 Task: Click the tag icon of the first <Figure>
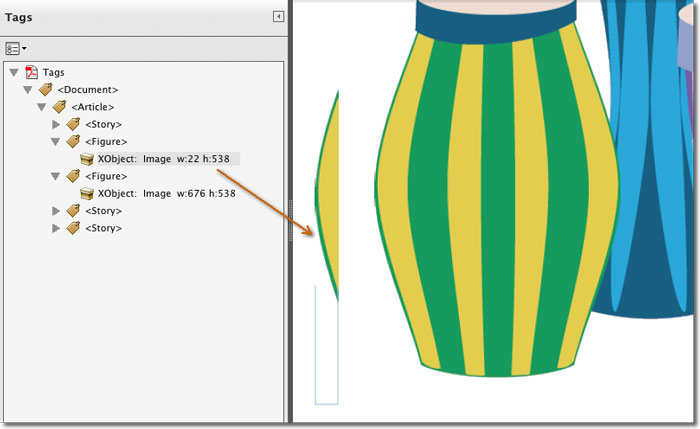coord(73,142)
